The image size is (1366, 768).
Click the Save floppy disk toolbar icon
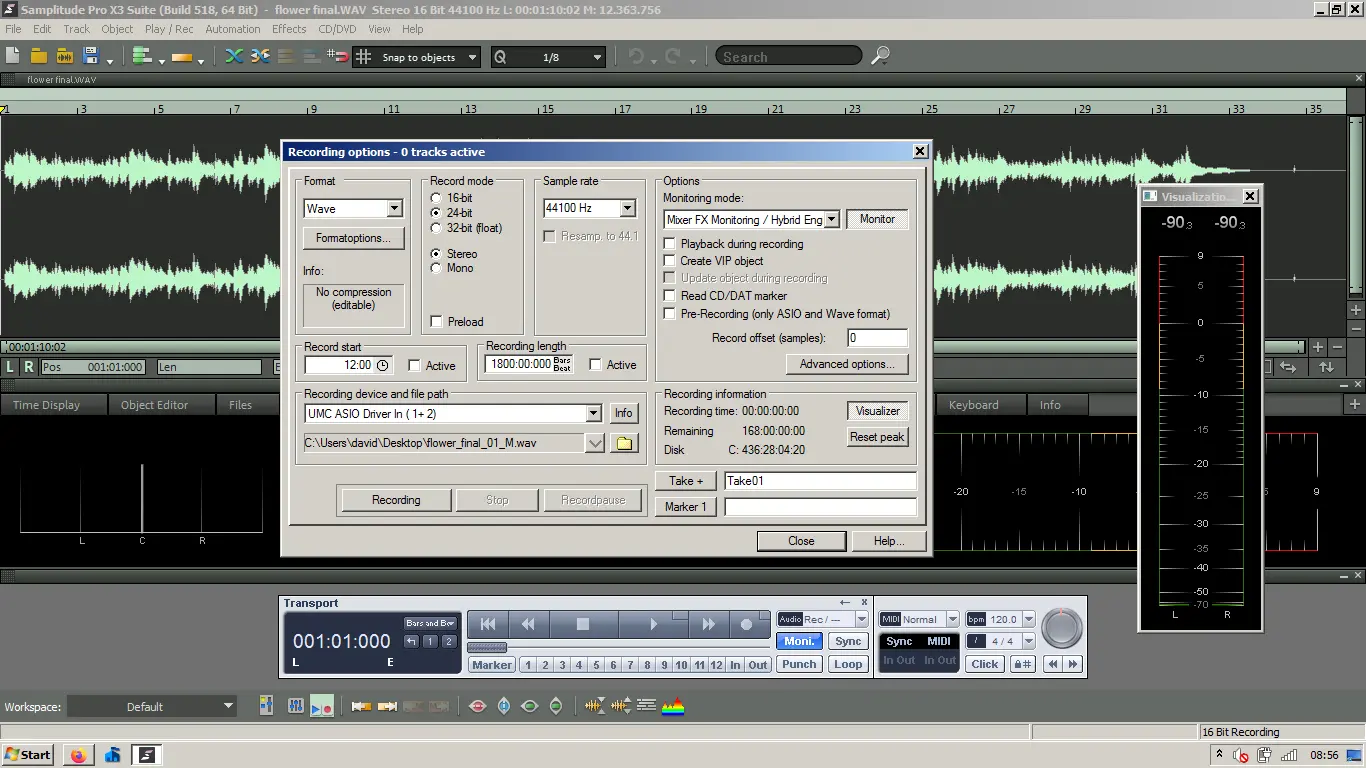(x=91, y=57)
